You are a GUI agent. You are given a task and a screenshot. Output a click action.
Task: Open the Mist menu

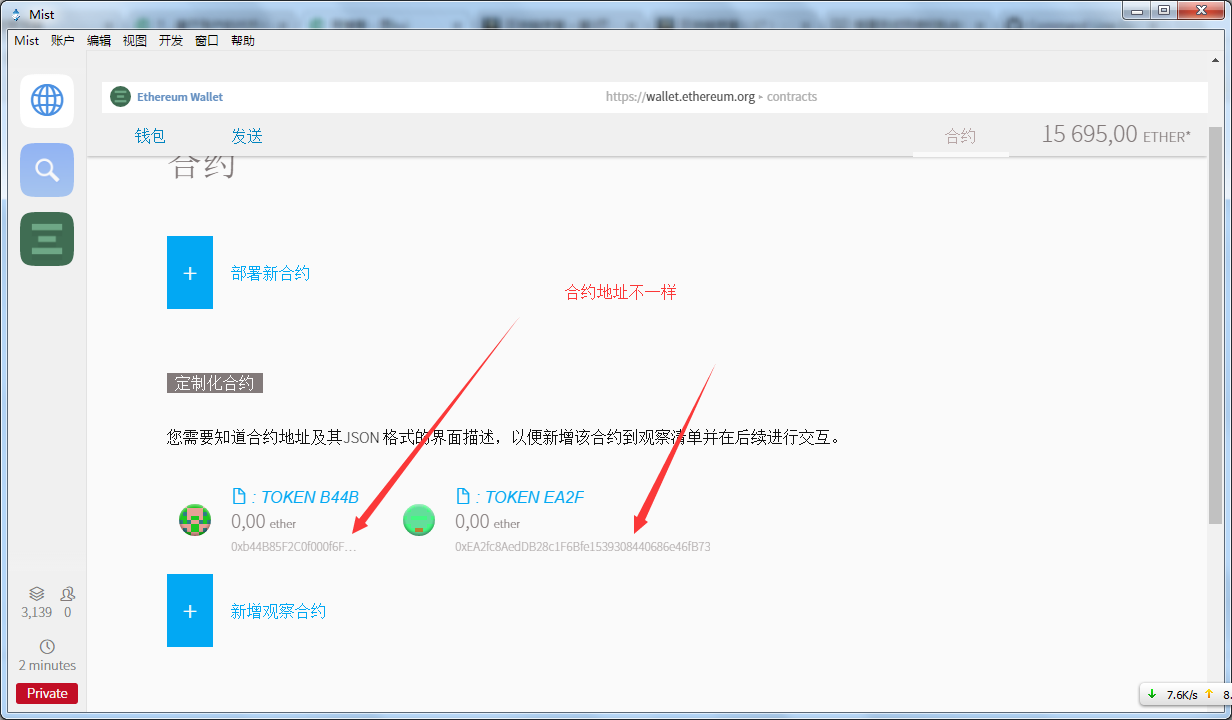(27, 41)
